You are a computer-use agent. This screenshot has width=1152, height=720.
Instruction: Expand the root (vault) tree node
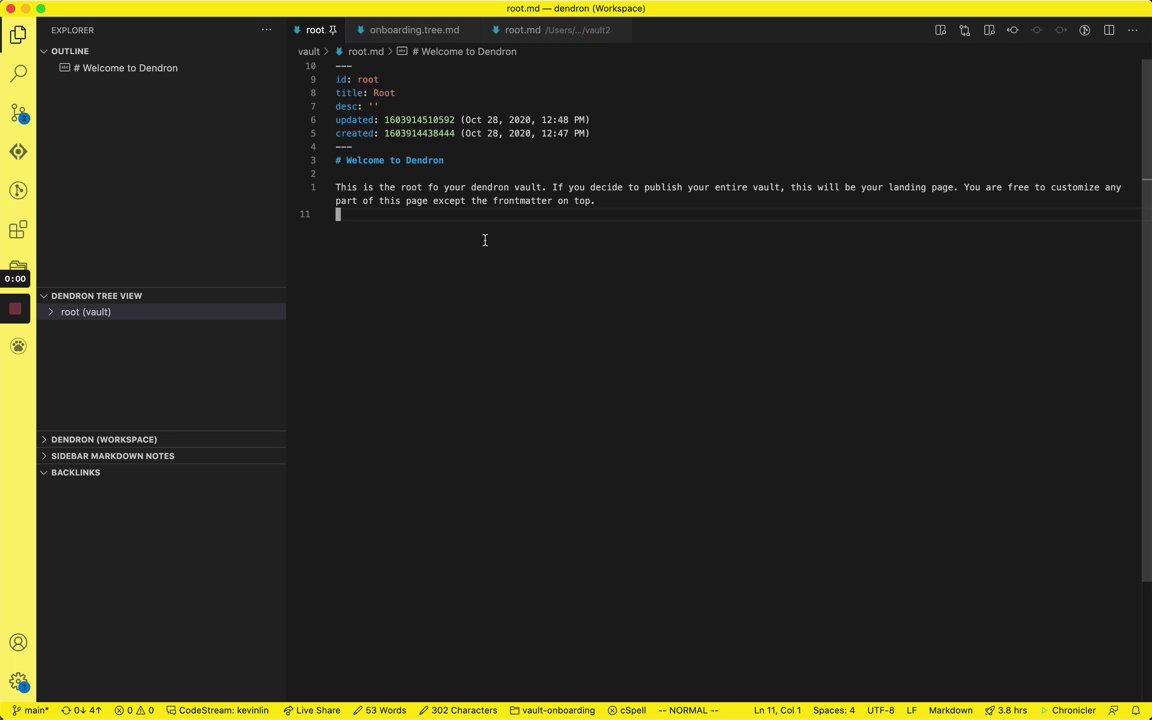51,312
